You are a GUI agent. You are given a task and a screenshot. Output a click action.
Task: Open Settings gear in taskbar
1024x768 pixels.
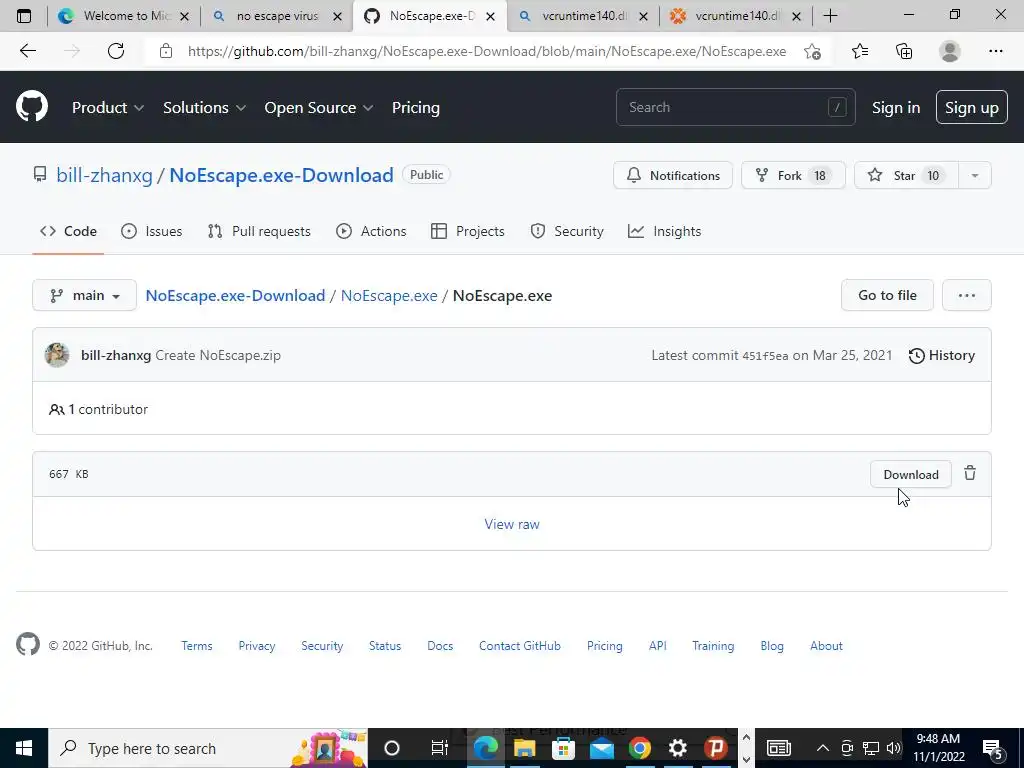pos(678,748)
